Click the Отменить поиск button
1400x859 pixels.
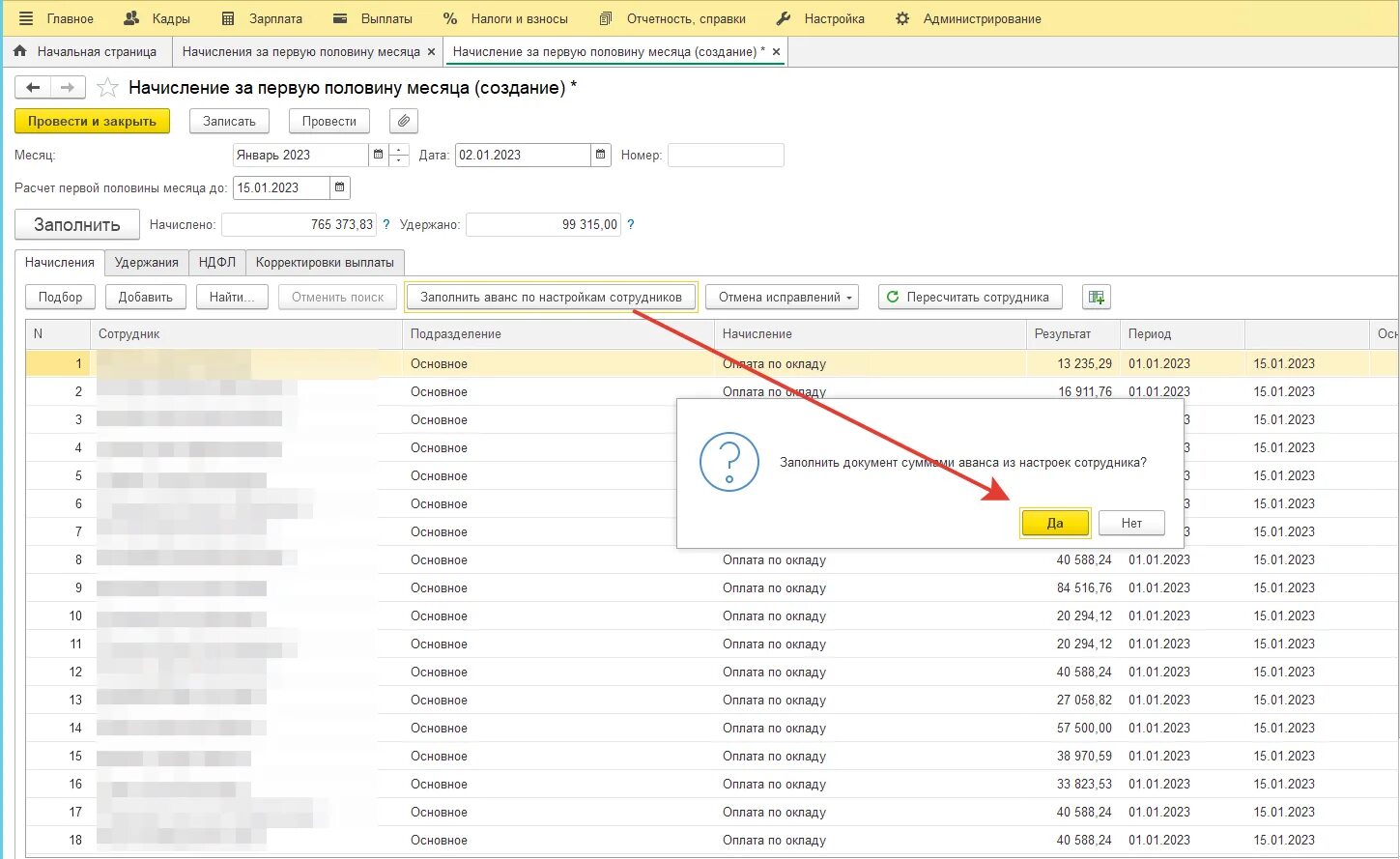click(x=338, y=297)
